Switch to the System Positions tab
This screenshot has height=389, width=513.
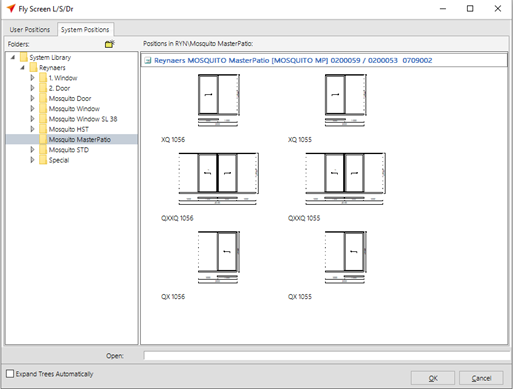click(85, 30)
